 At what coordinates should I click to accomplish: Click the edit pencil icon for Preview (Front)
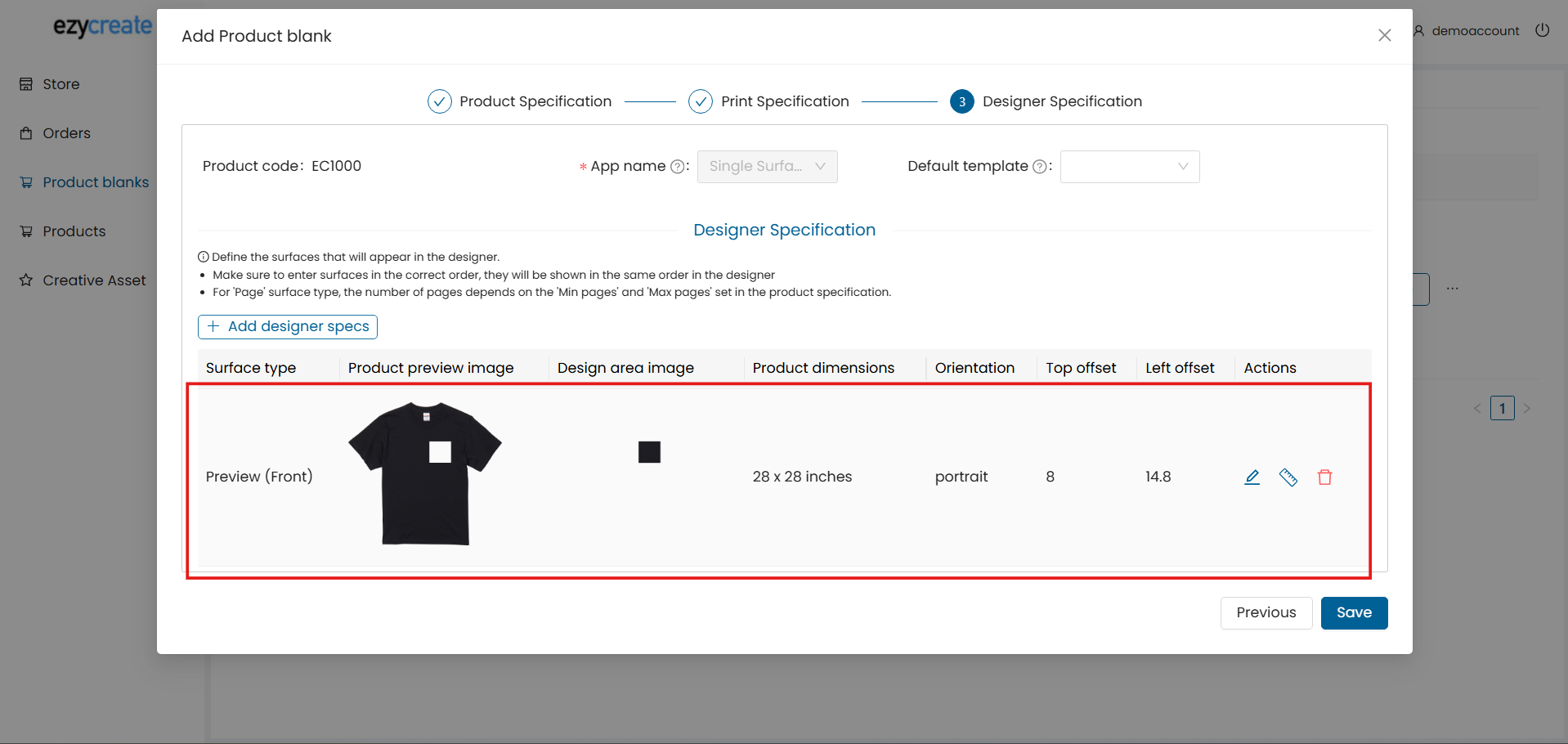tap(1252, 477)
